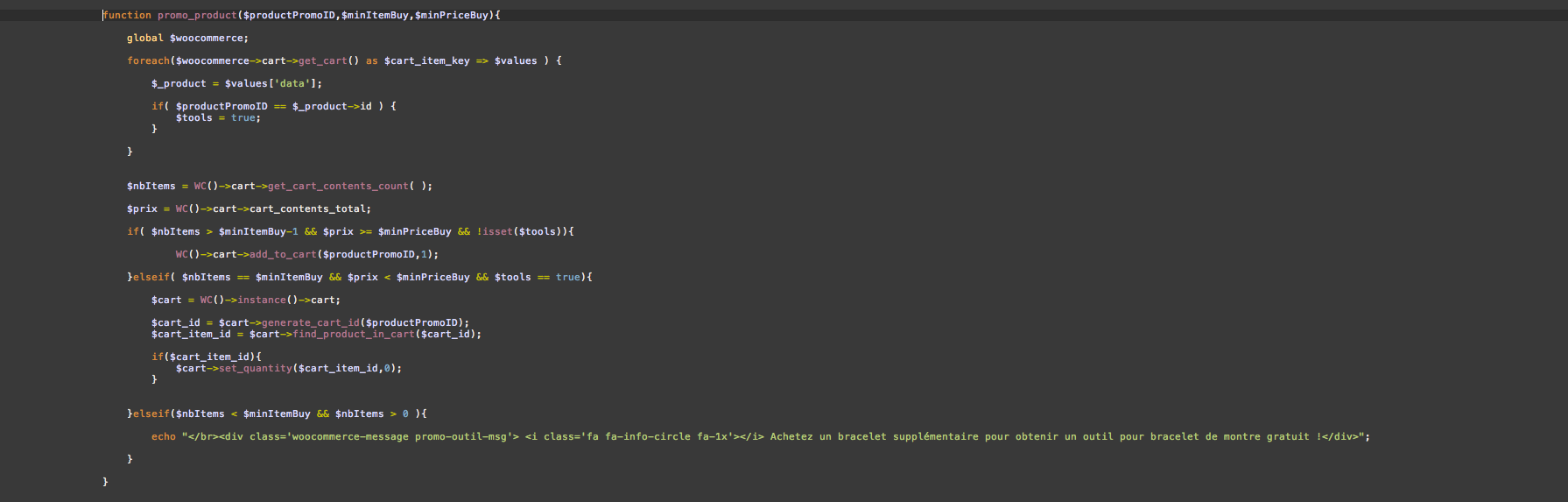Place cursor on global $woocommerce line
The image size is (1568, 502).
(x=187, y=38)
